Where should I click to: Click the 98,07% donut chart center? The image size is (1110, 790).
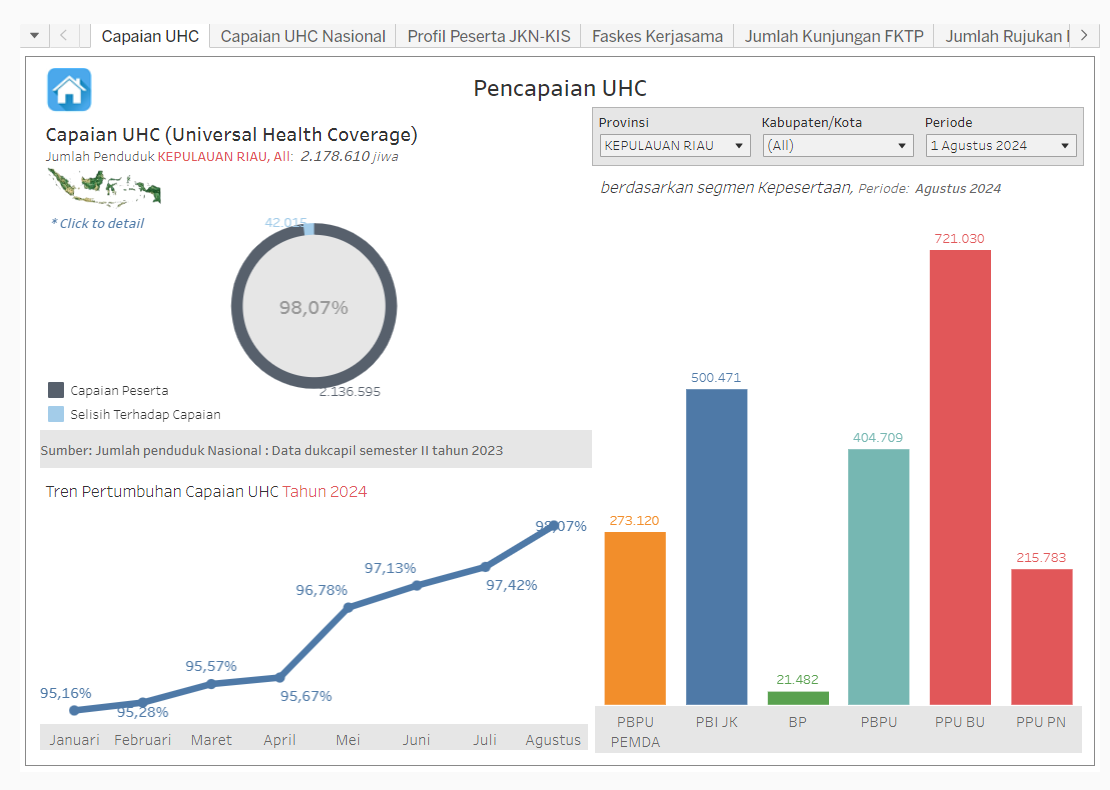(x=314, y=308)
